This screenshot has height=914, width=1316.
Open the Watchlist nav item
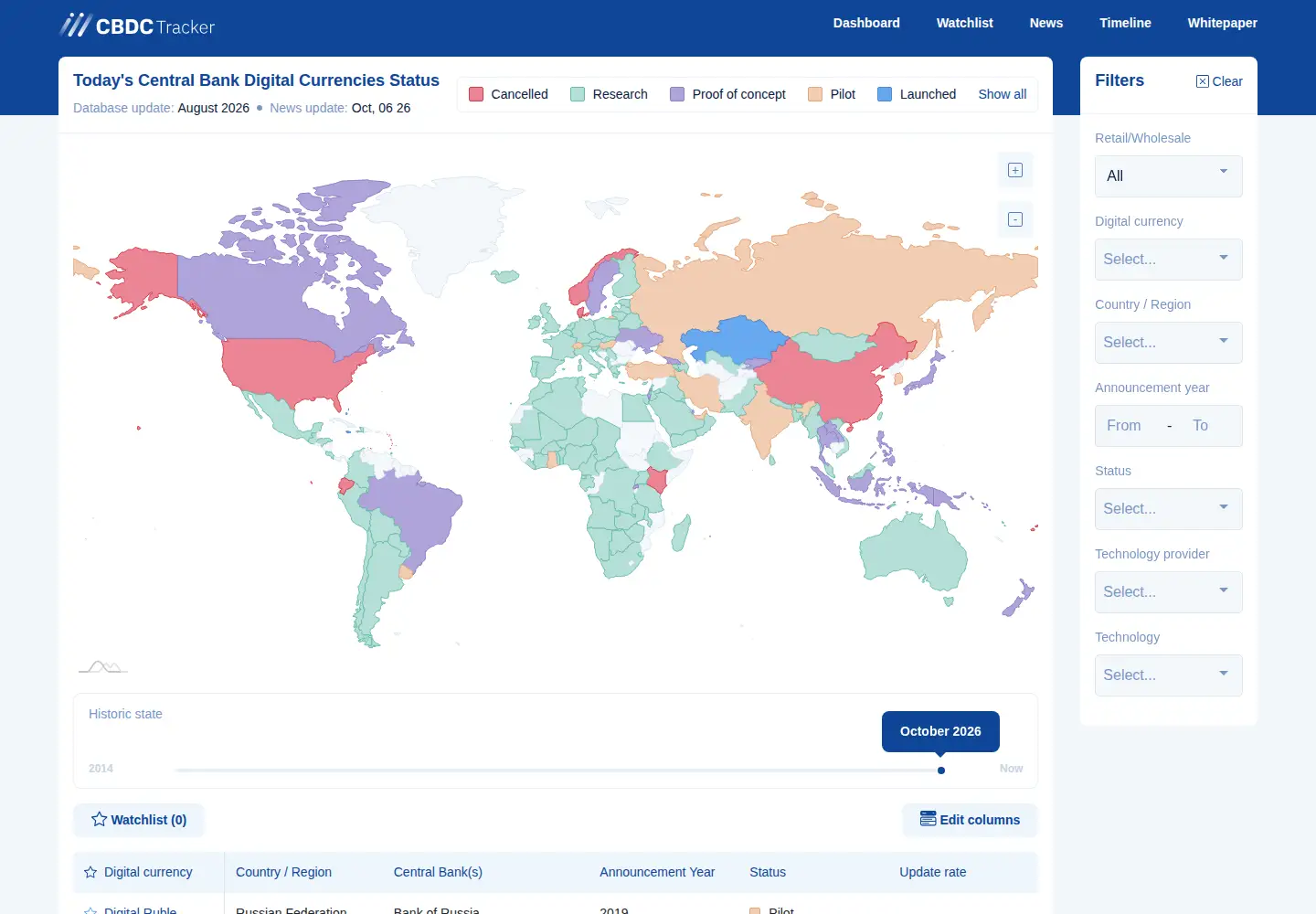click(x=964, y=23)
